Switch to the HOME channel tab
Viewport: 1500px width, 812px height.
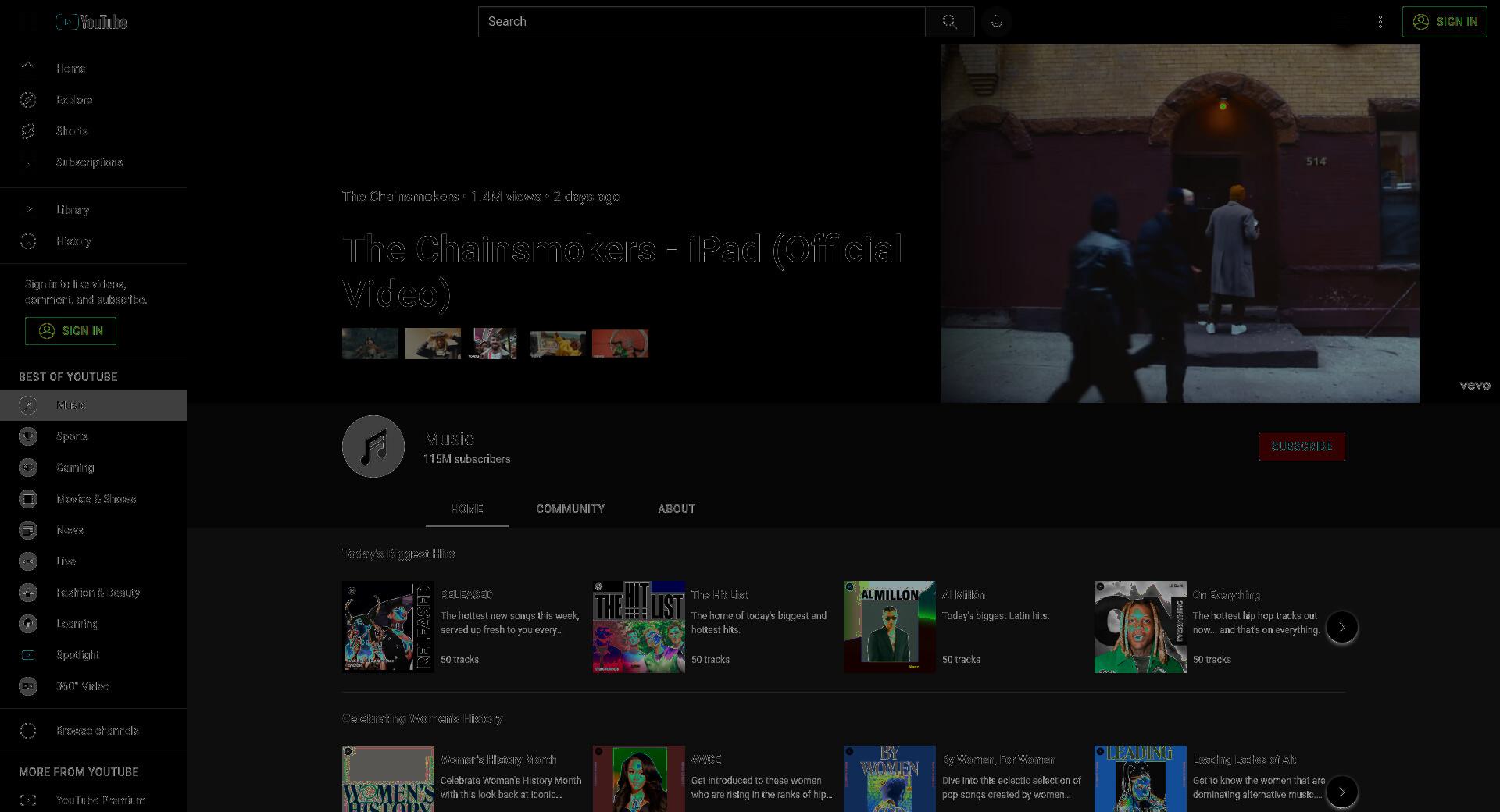tap(467, 509)
